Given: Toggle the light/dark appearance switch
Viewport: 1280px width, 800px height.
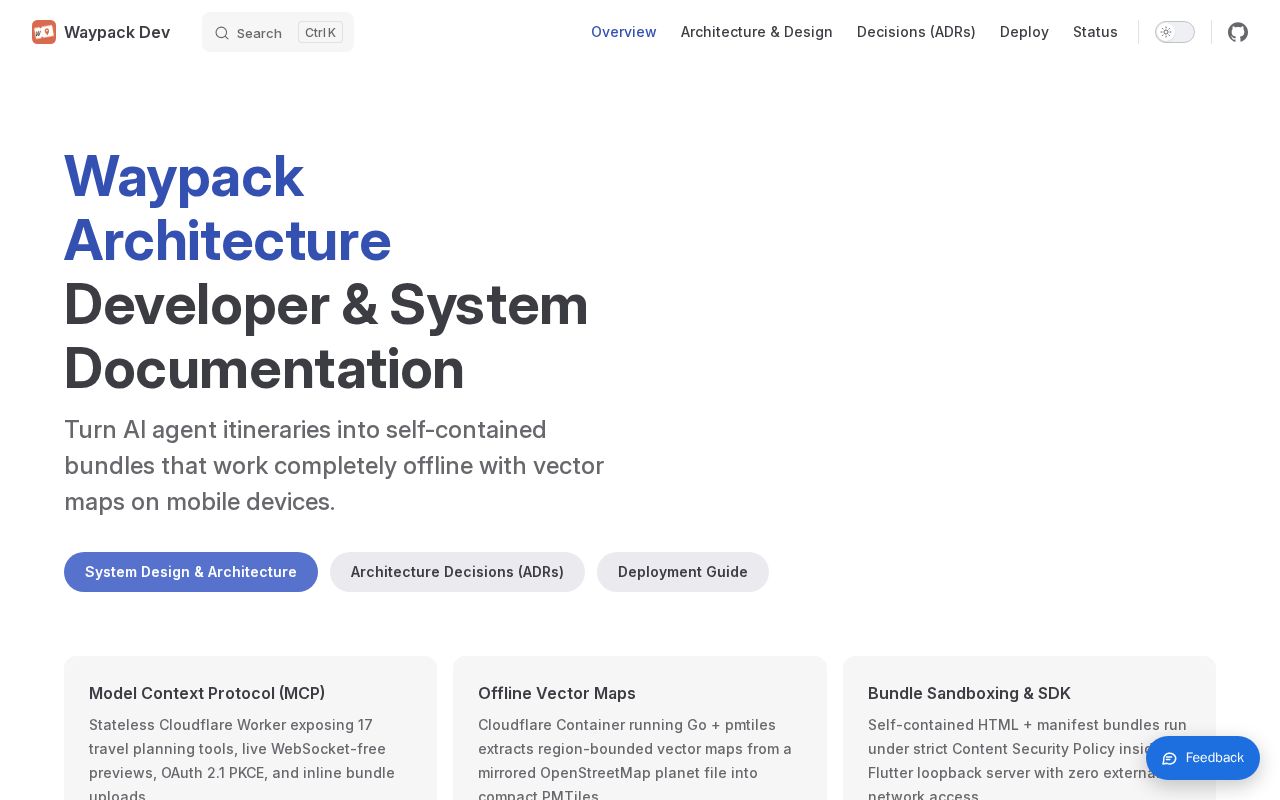Looking at the screenshot, I should [1175, 32].
